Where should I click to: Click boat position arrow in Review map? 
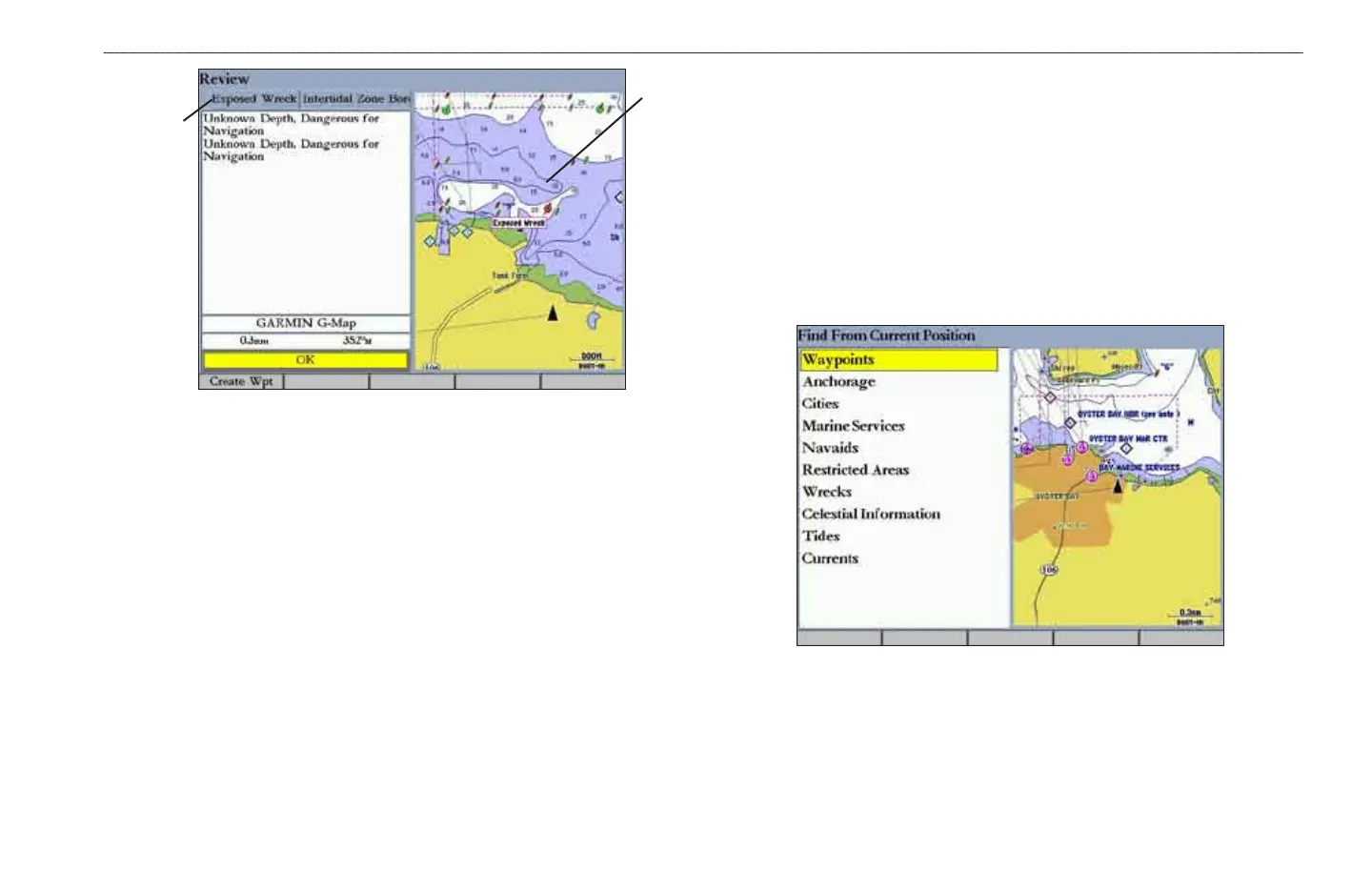click(x=553, y=313)
